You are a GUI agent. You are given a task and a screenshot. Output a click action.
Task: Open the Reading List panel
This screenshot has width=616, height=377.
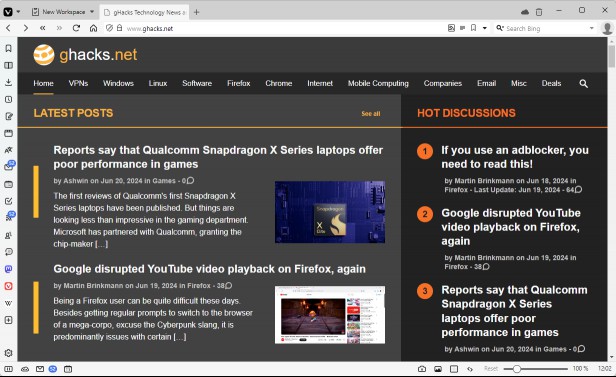pyautogui.click(x=8, y=65)
